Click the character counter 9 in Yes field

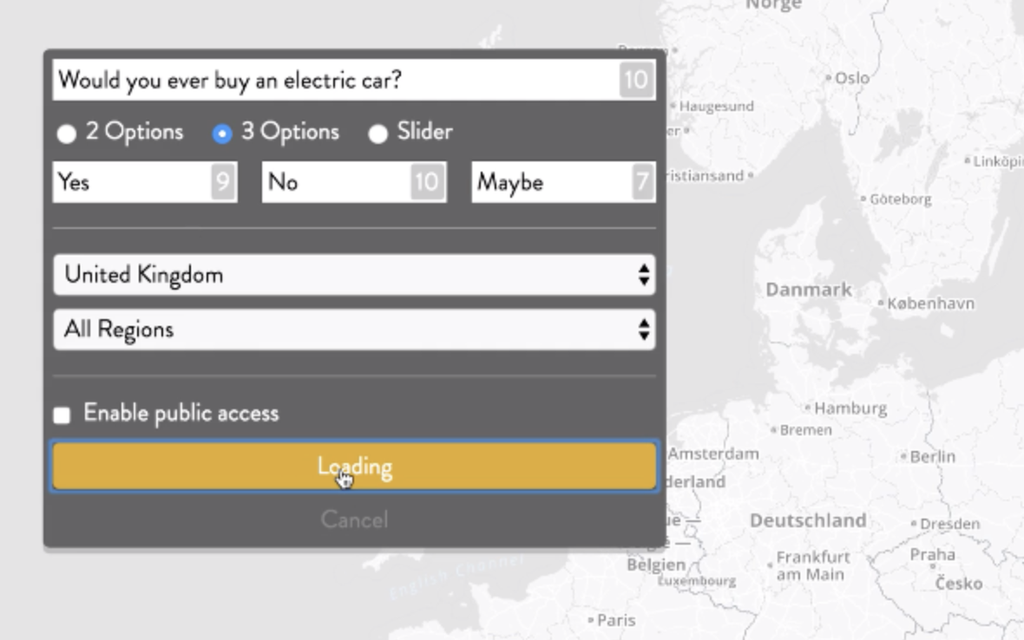pos(222,182)
